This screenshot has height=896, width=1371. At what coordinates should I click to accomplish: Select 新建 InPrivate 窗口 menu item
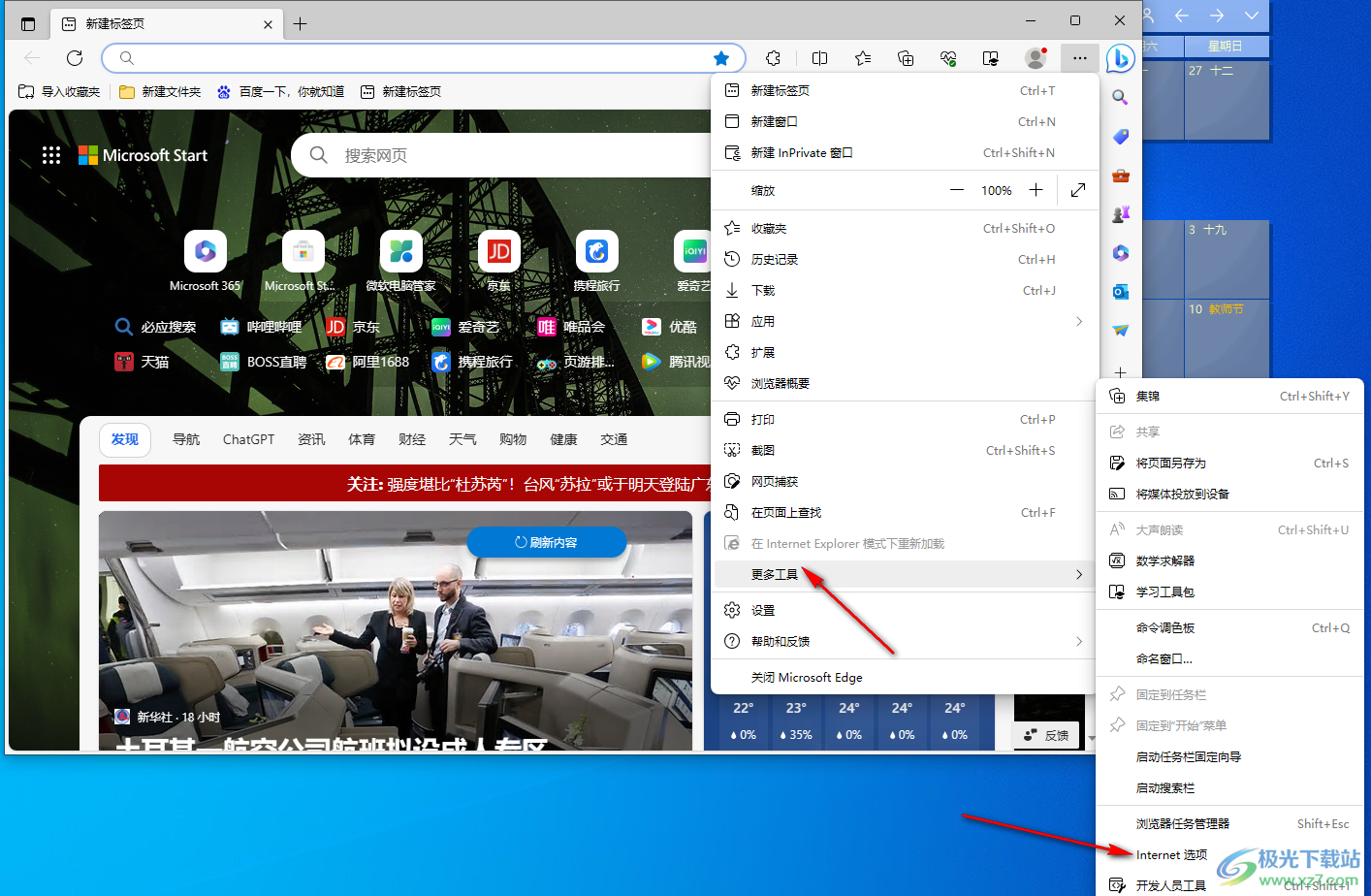pyautogui.click(x=905, y=152)
